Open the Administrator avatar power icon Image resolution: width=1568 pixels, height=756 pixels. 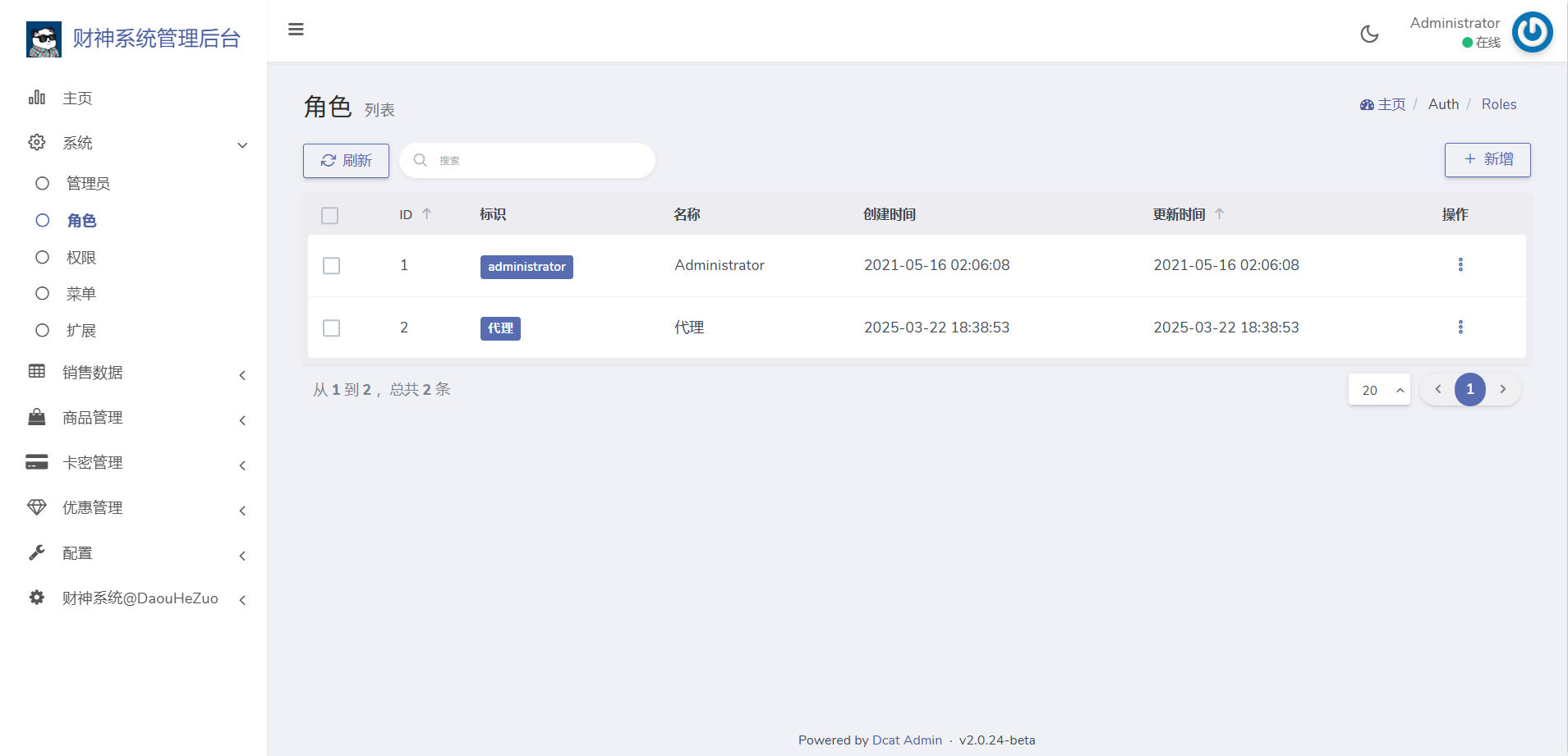tap(1532, 32)
